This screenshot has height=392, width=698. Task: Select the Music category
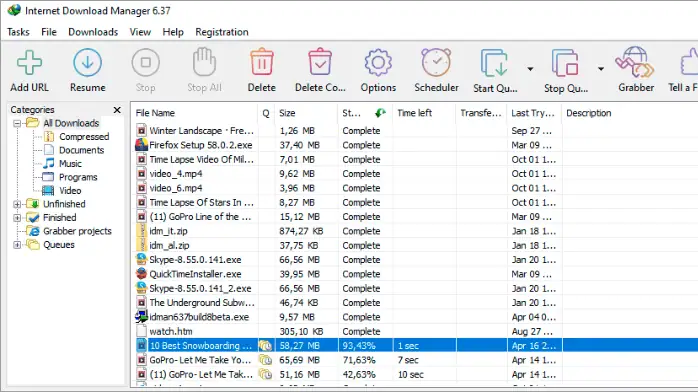coord(70,163)
